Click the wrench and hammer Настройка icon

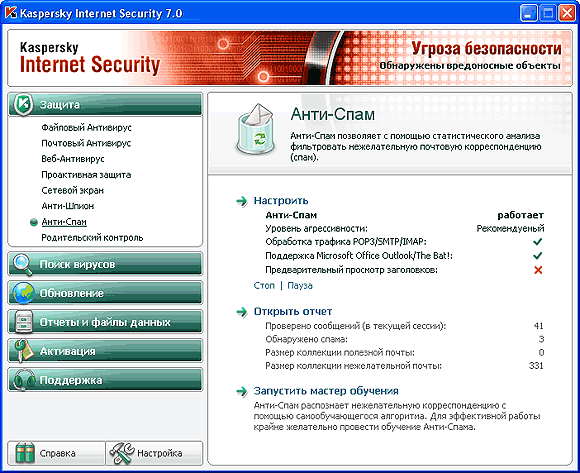(x=122, y=453)
